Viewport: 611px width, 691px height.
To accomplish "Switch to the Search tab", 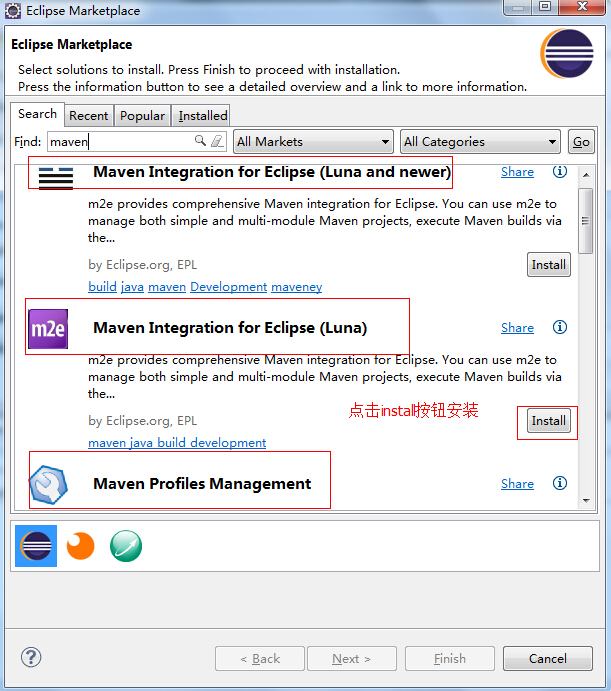I will pyautogui.click(x=37, y=114).
